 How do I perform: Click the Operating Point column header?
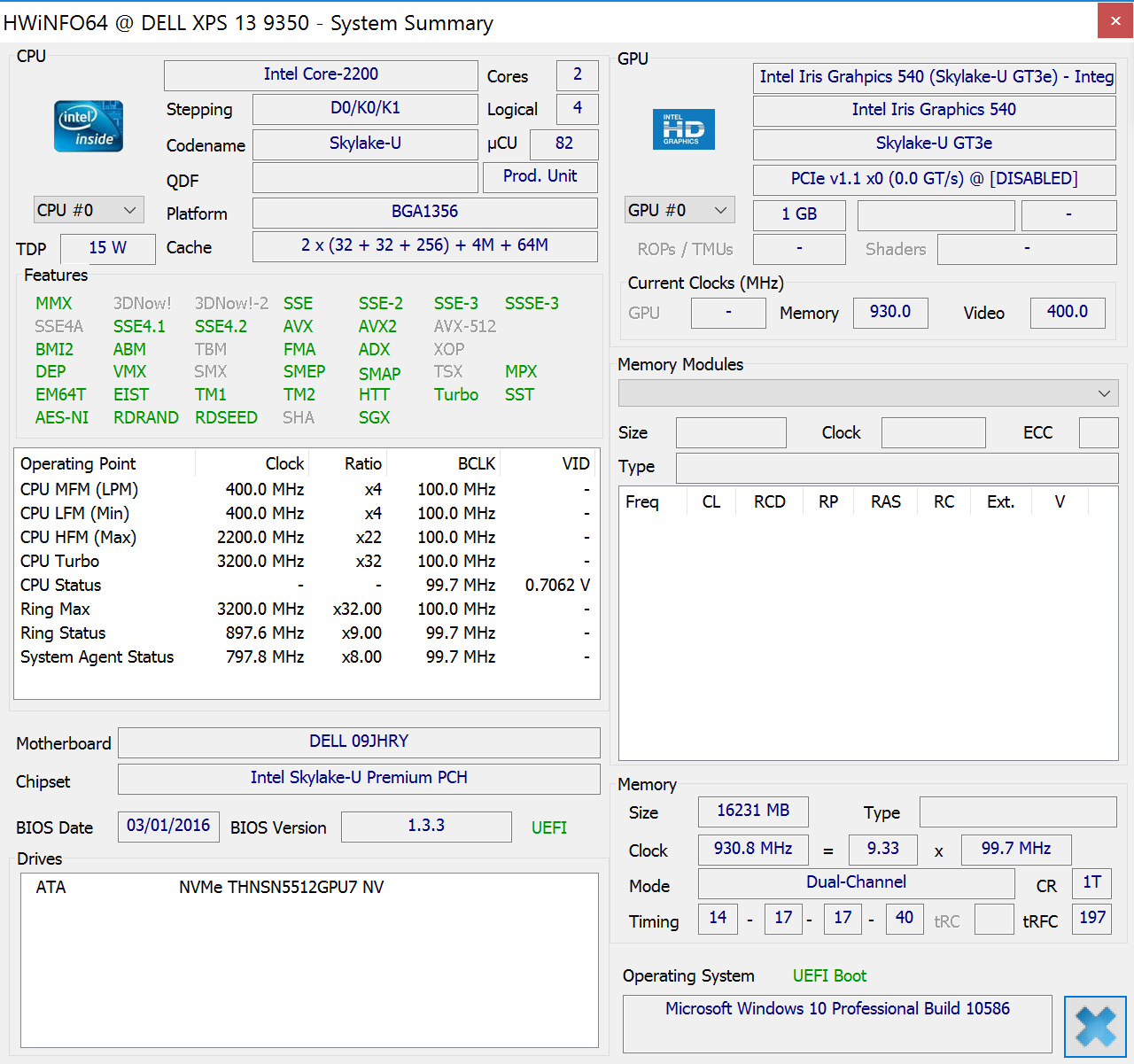click(x=105, y=463)
